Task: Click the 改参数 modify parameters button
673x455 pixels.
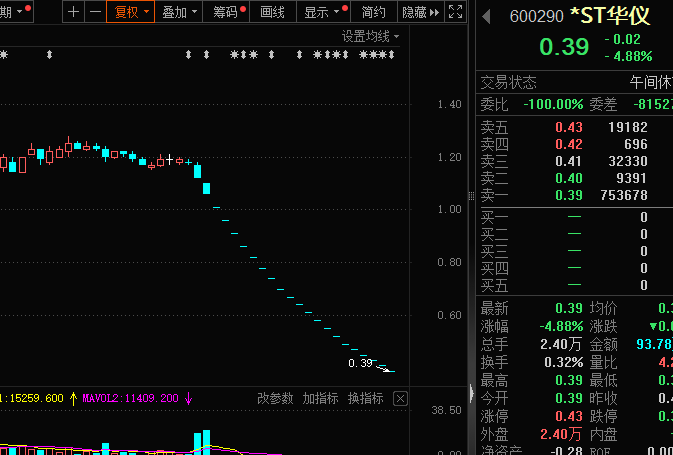Action: (275, 398)
